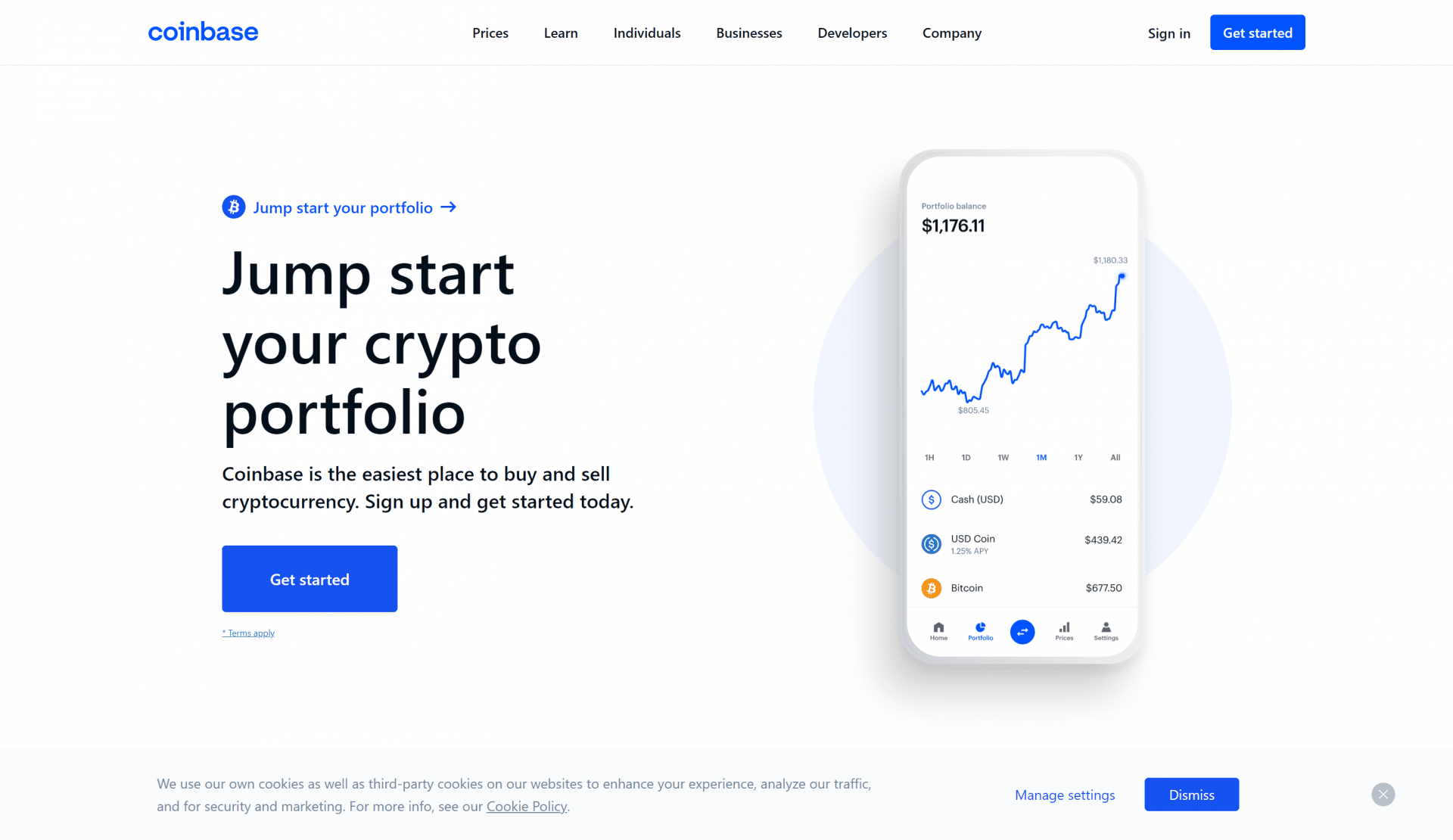This screenshot has width=1453, height=840.
Task: Expand the Businesses navigation dropdown
Action: pyautogui.click(x=749, y=32)
